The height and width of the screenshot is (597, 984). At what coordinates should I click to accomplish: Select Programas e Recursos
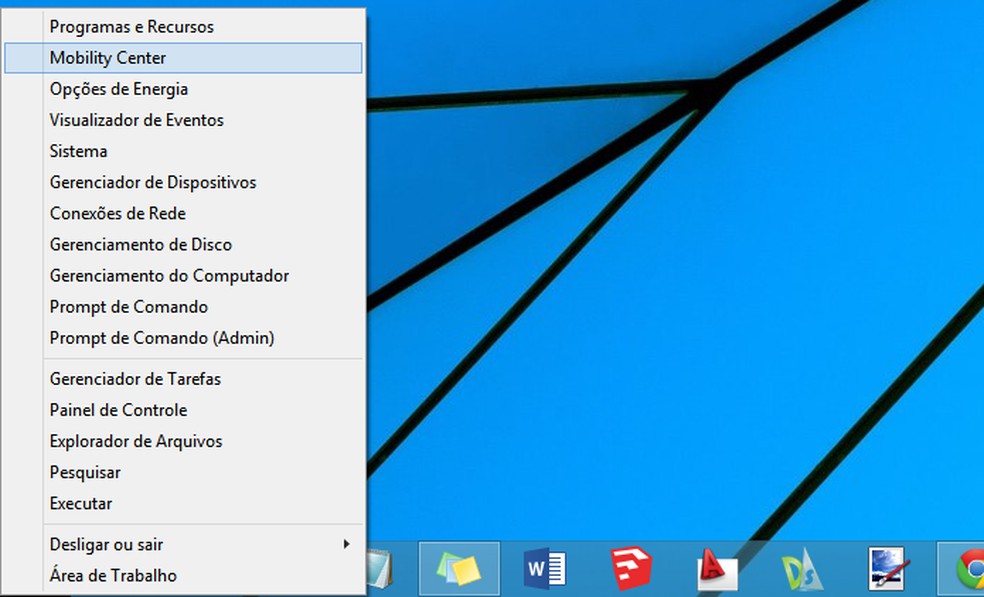(130, 27)
